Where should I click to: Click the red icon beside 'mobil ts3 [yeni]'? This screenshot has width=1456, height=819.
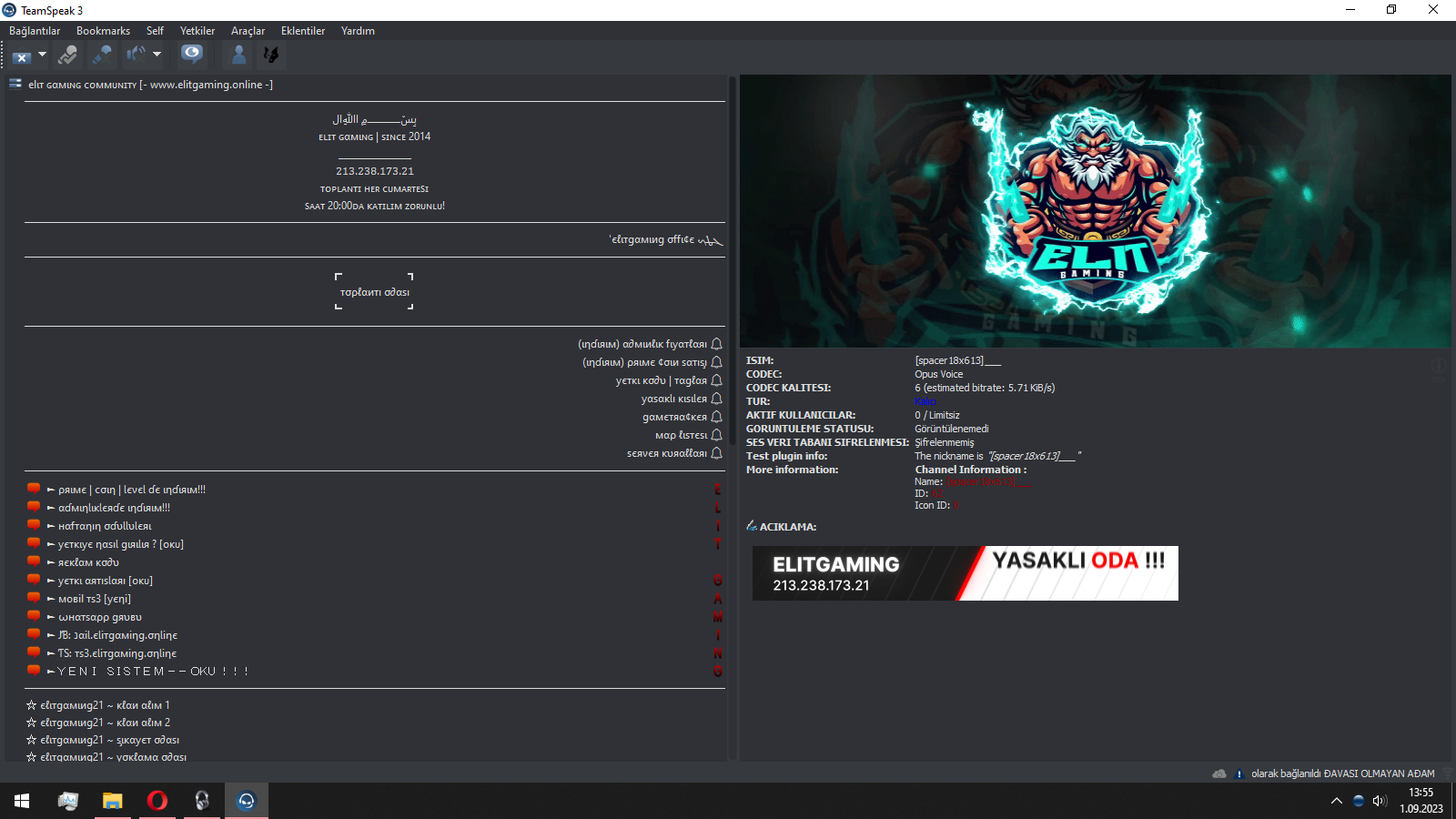pos(34,598)
